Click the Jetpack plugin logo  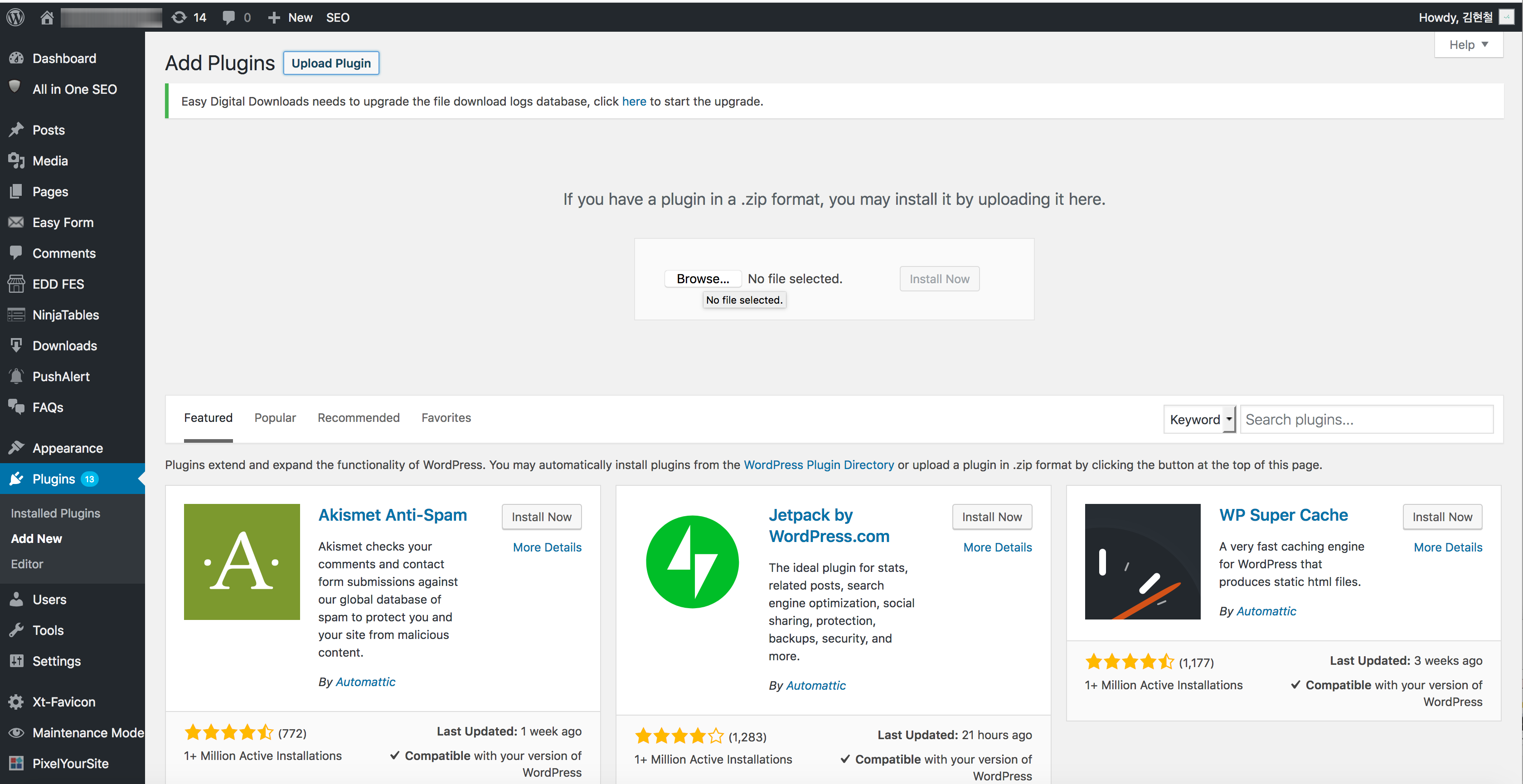692,561
